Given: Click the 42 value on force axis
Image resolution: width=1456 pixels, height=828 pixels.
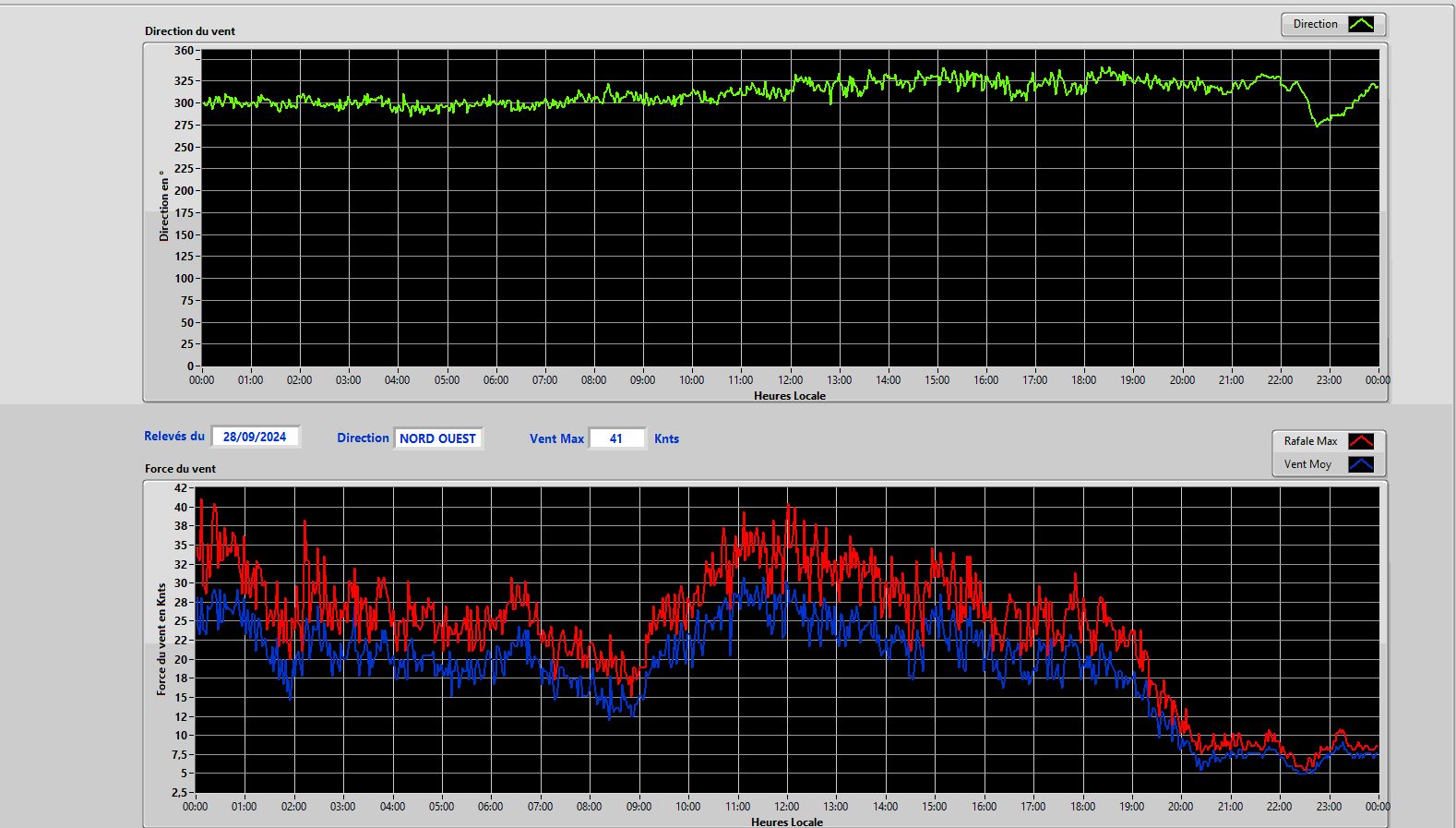Looking at the screenshot, I should click(181, 487).
